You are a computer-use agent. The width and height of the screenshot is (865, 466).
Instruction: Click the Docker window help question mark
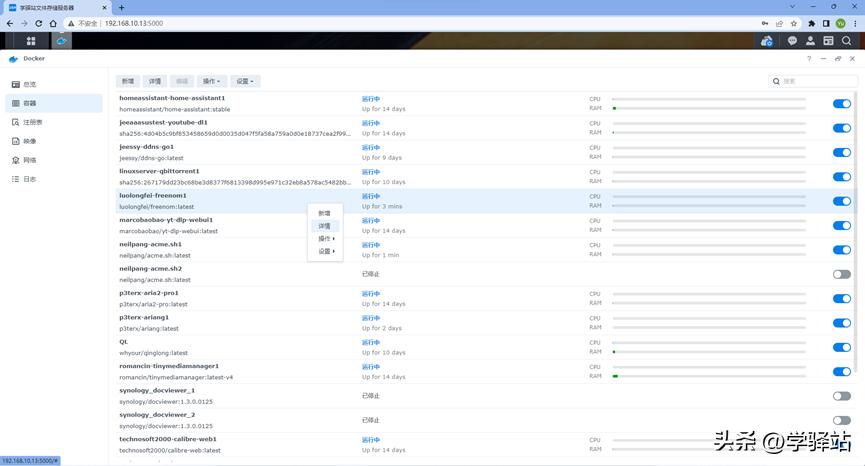pos(809,58)
